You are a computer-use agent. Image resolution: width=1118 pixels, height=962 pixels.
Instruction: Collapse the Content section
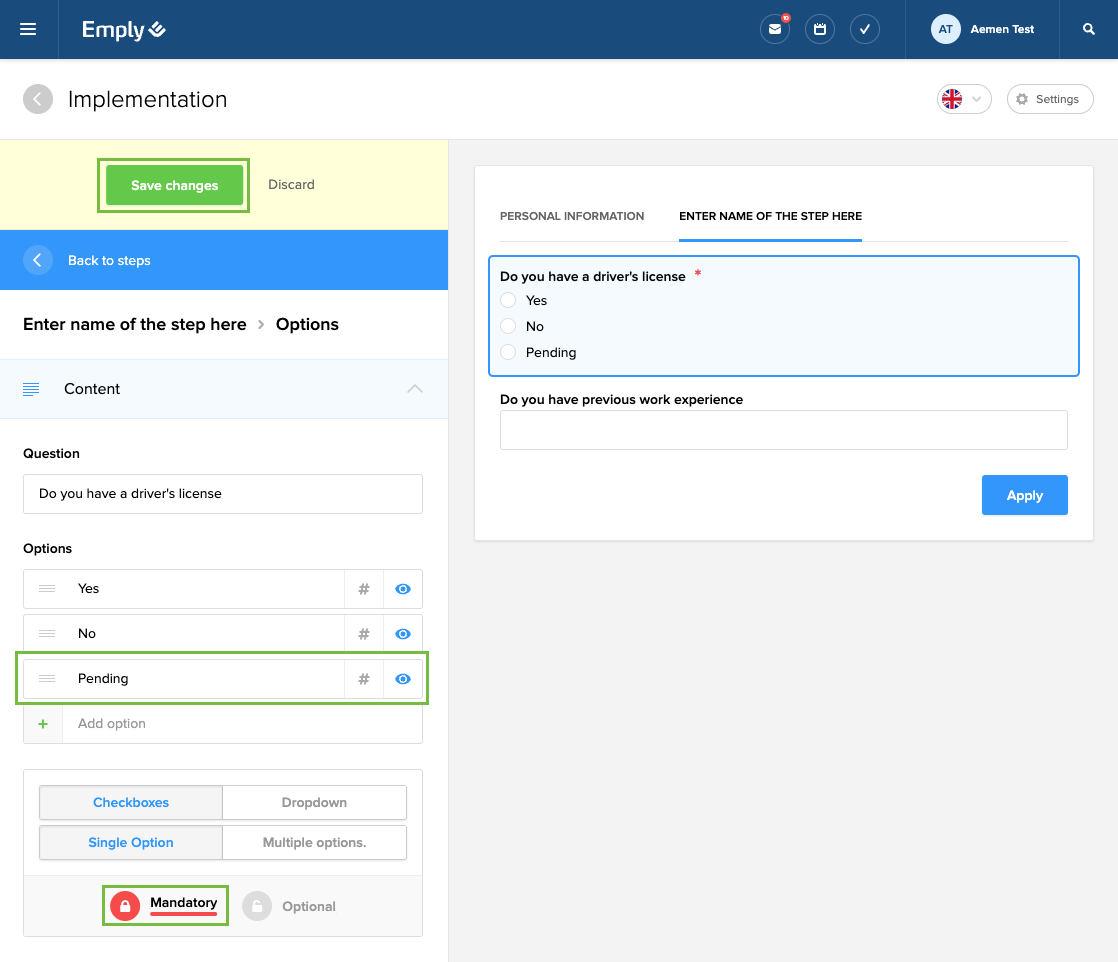pyautogui.click(x=415, y=389)
